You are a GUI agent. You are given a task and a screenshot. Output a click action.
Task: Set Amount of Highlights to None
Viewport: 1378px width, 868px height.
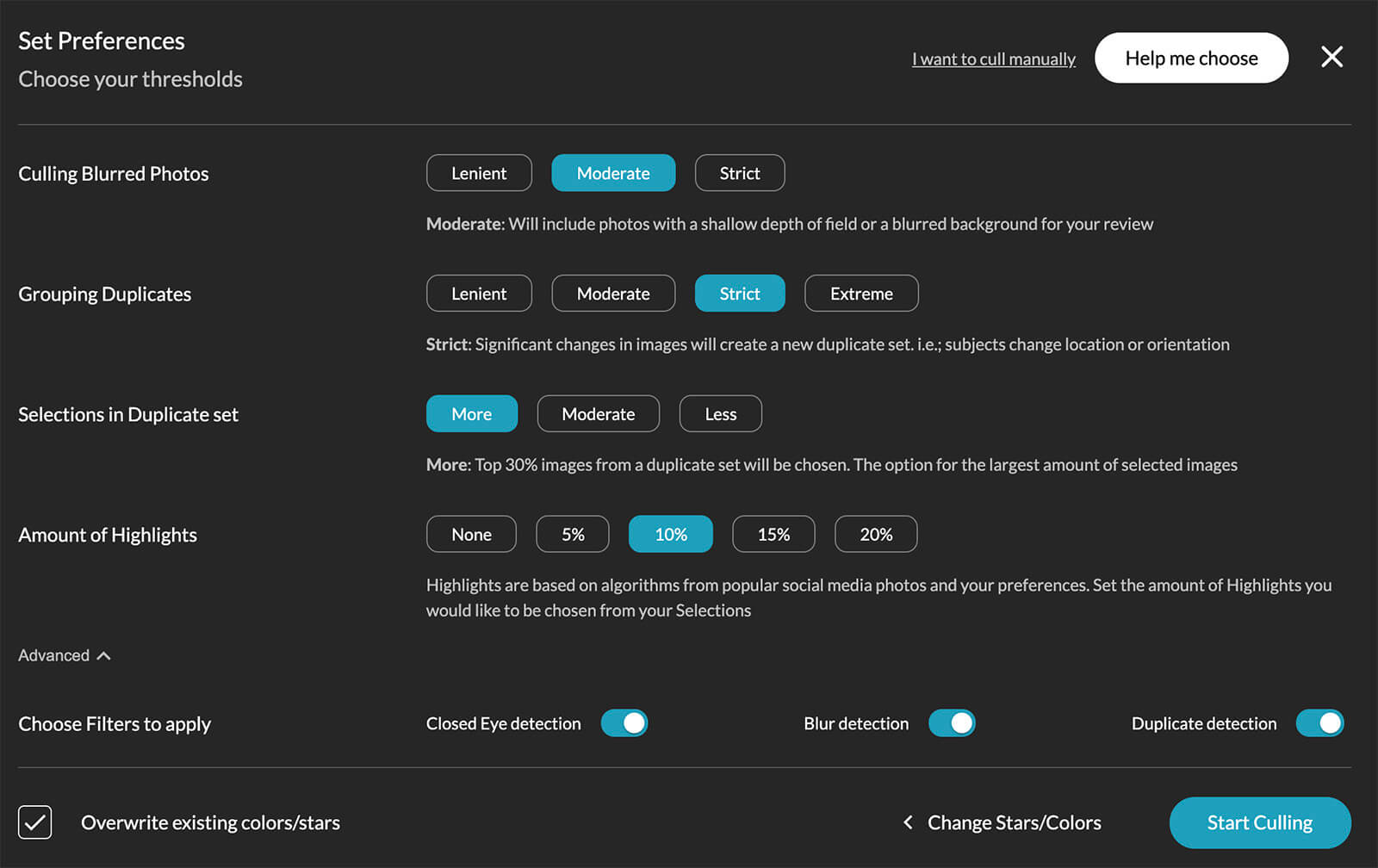point(471,535)
